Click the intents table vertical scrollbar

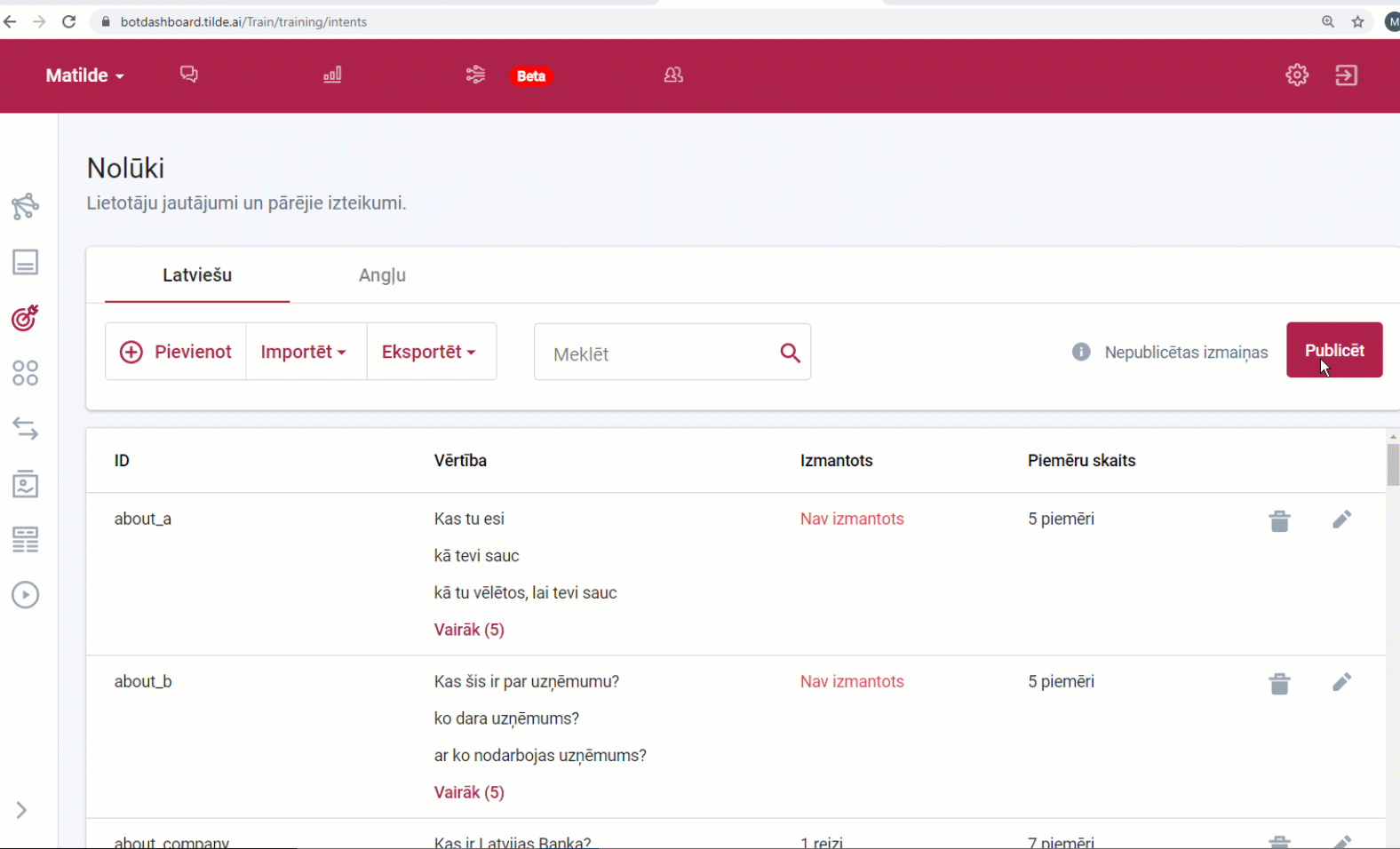point(1392,464)
